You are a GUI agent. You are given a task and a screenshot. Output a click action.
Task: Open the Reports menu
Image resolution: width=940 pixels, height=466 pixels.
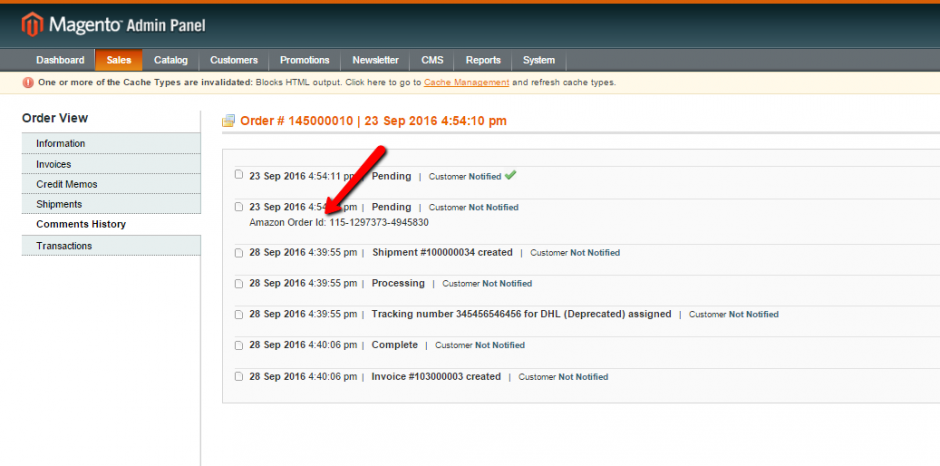click(x=483, y=60)
